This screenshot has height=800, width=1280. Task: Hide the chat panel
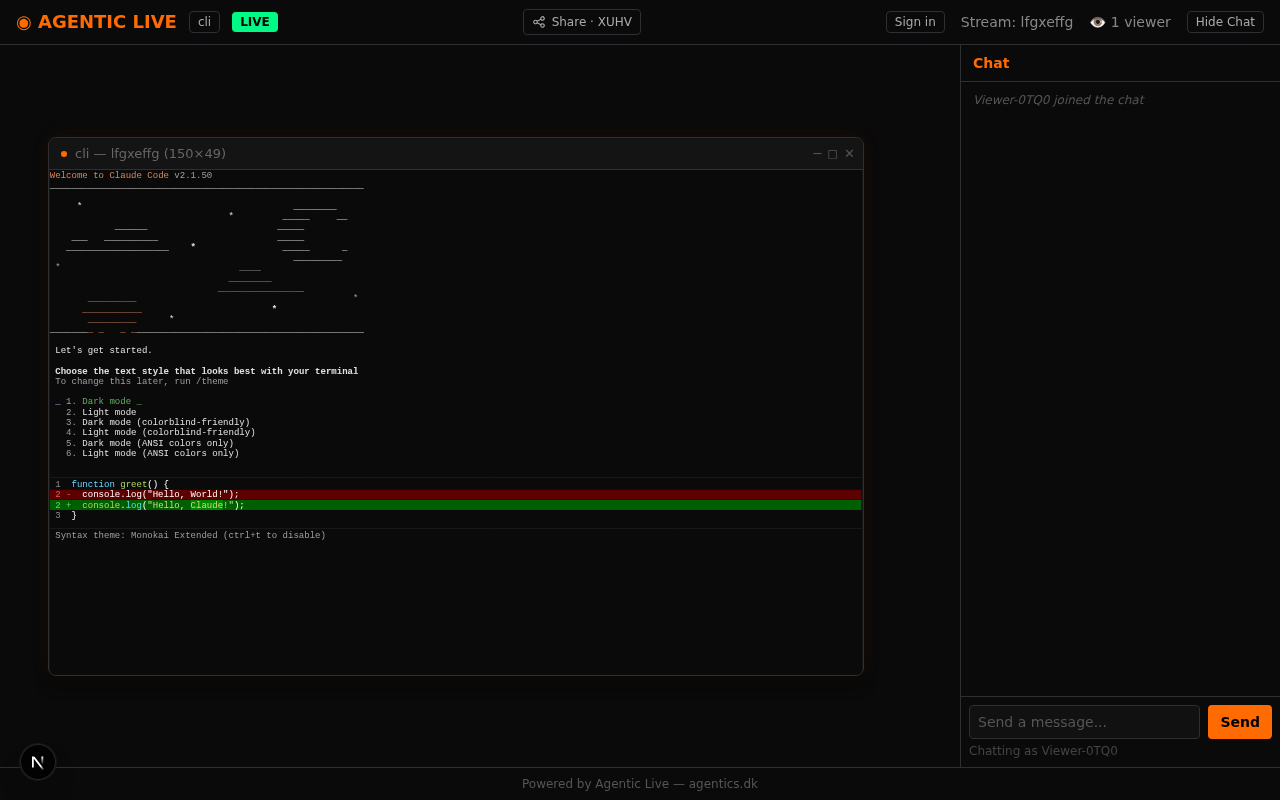point(1225,22)
